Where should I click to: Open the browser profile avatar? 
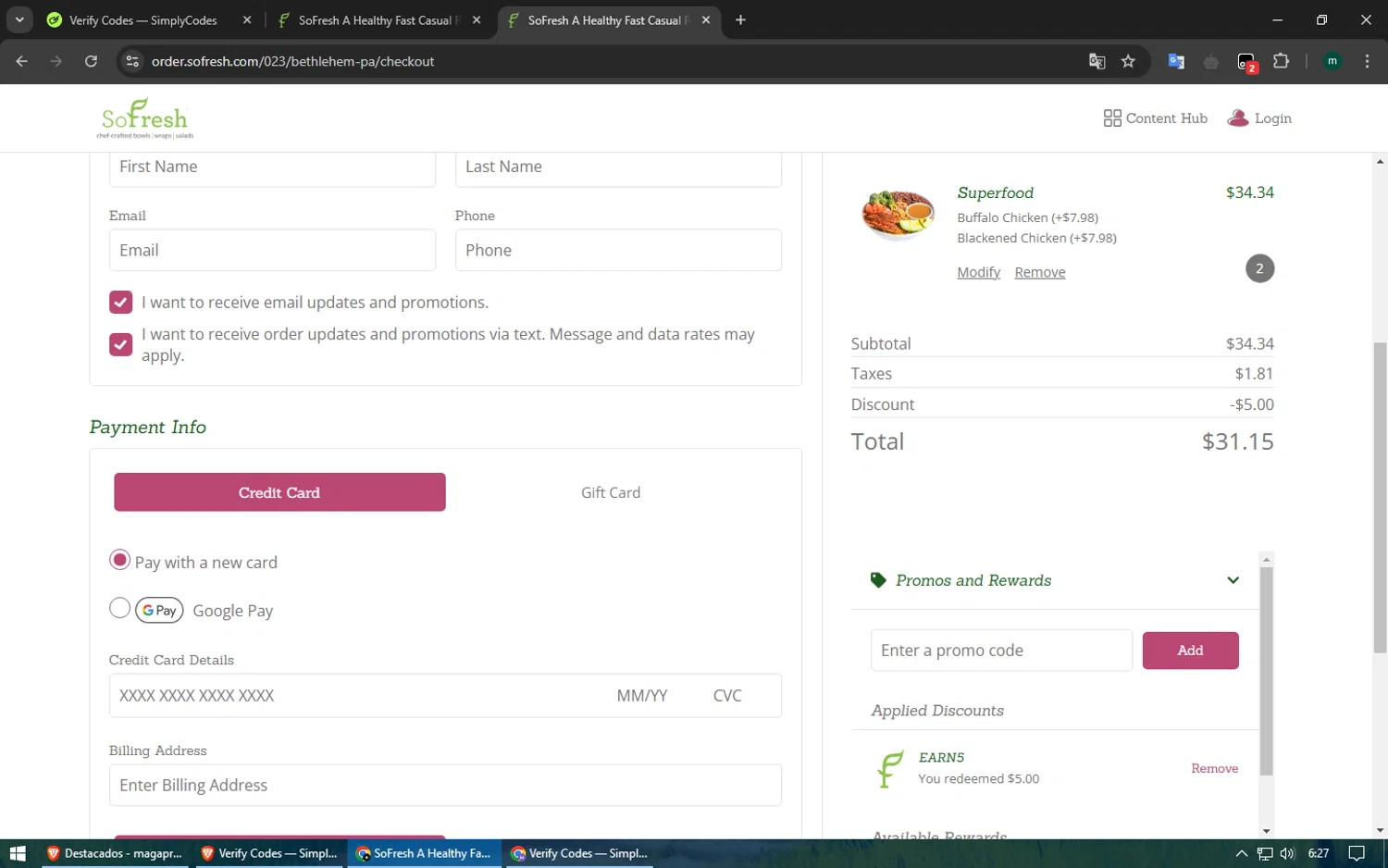pos(1332,61)
